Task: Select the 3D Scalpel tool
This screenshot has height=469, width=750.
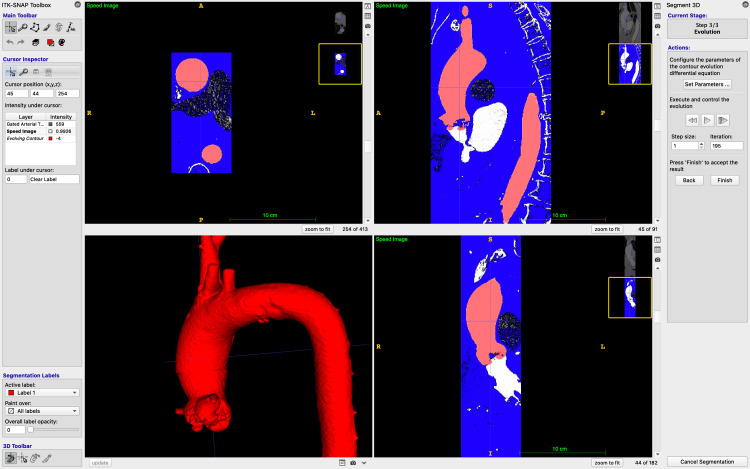Action: click(x=46, y=458)
